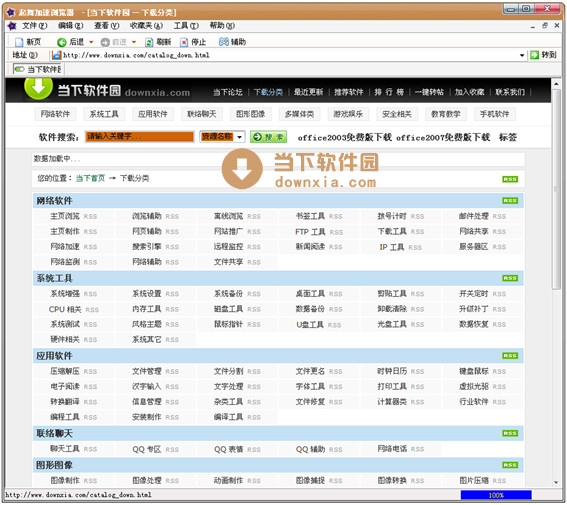Open the 工具 (Tools) menu
Image resolution: width=567 pixels, height=505 pixels.
click(186, 26)
